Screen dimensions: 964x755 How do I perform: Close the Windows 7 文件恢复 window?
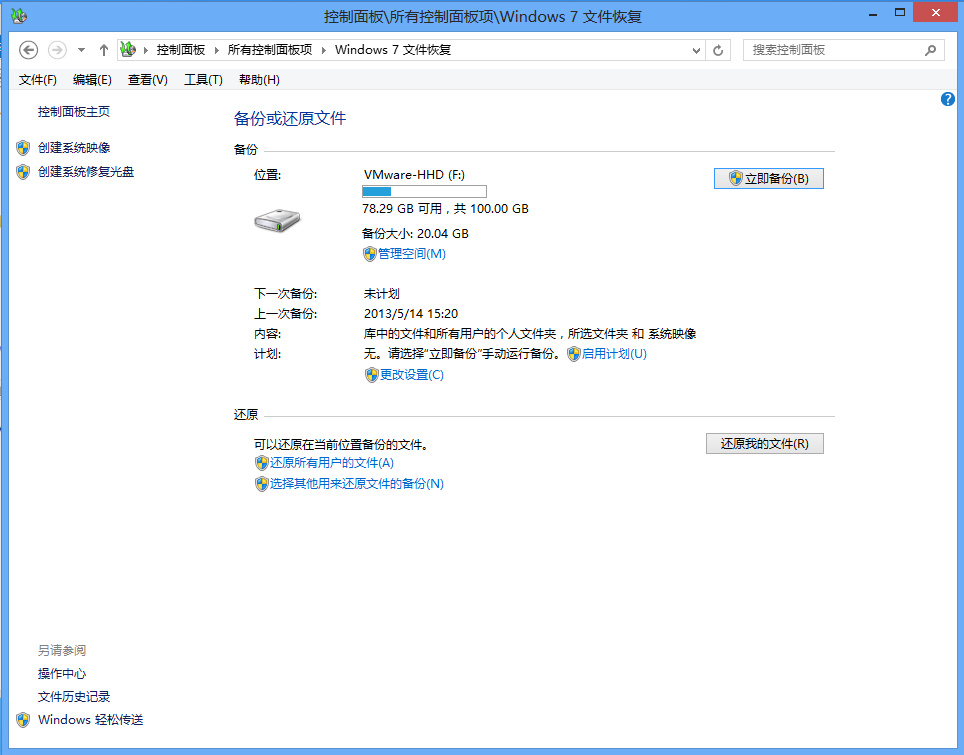pyautogui.click(x=935, y=12)
